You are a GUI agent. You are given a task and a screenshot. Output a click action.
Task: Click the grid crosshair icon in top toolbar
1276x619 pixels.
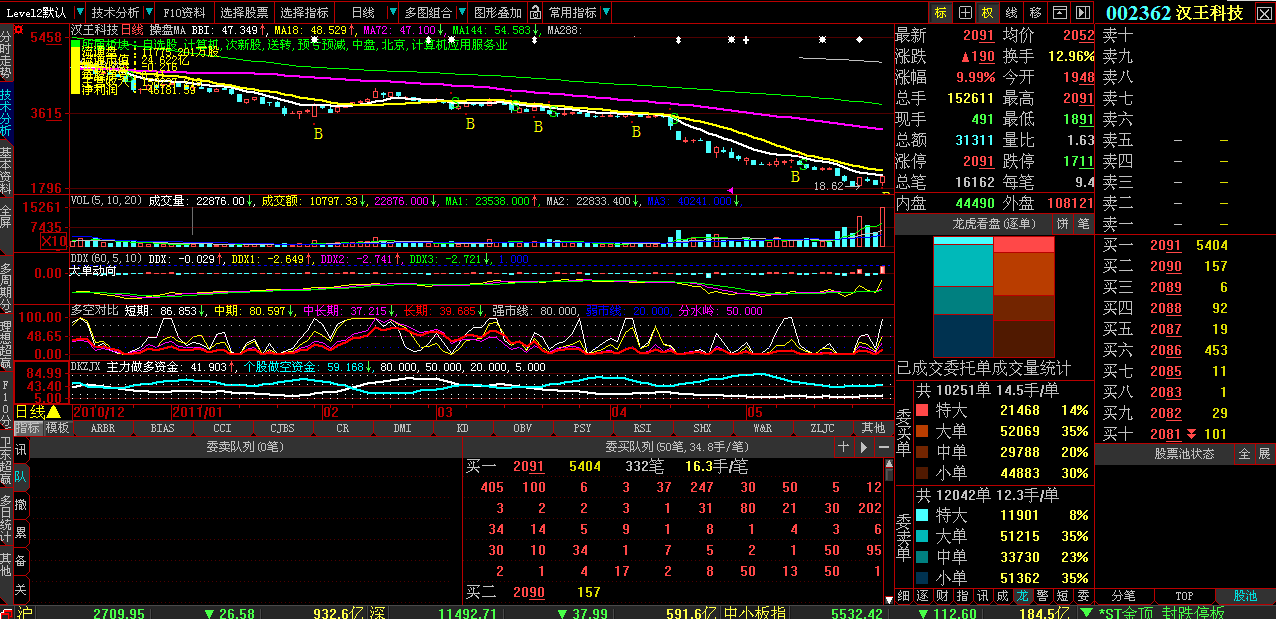coord(964,13)
